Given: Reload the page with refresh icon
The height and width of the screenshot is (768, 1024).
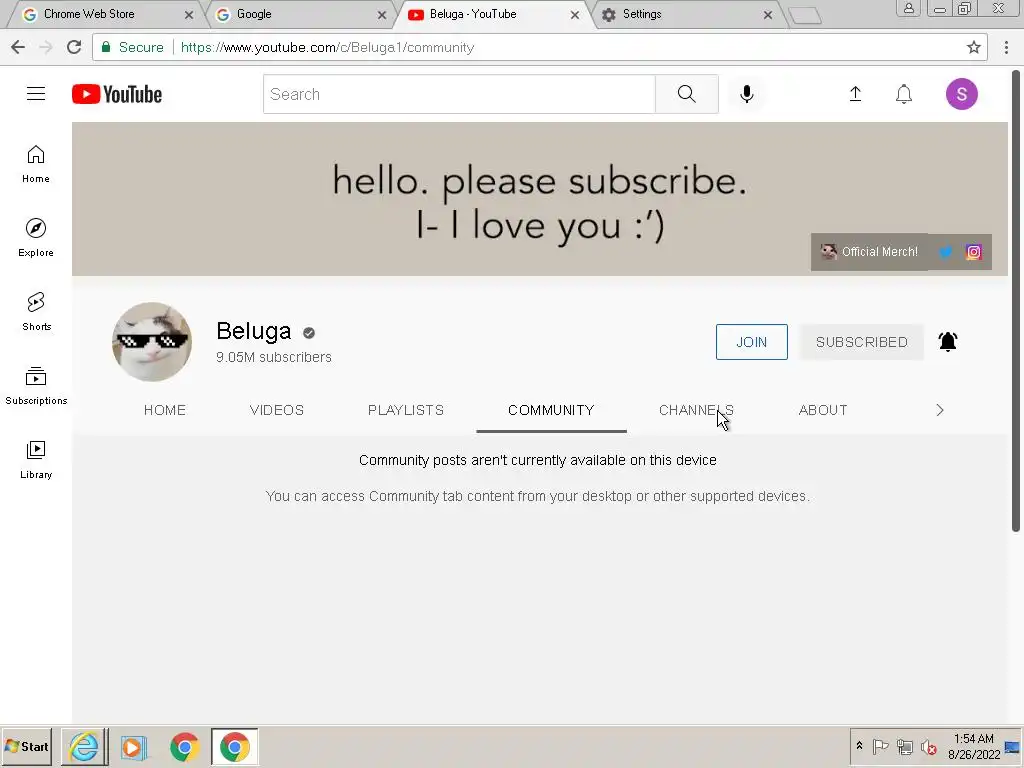Looking at the screenshot, I should click(74, 47).
